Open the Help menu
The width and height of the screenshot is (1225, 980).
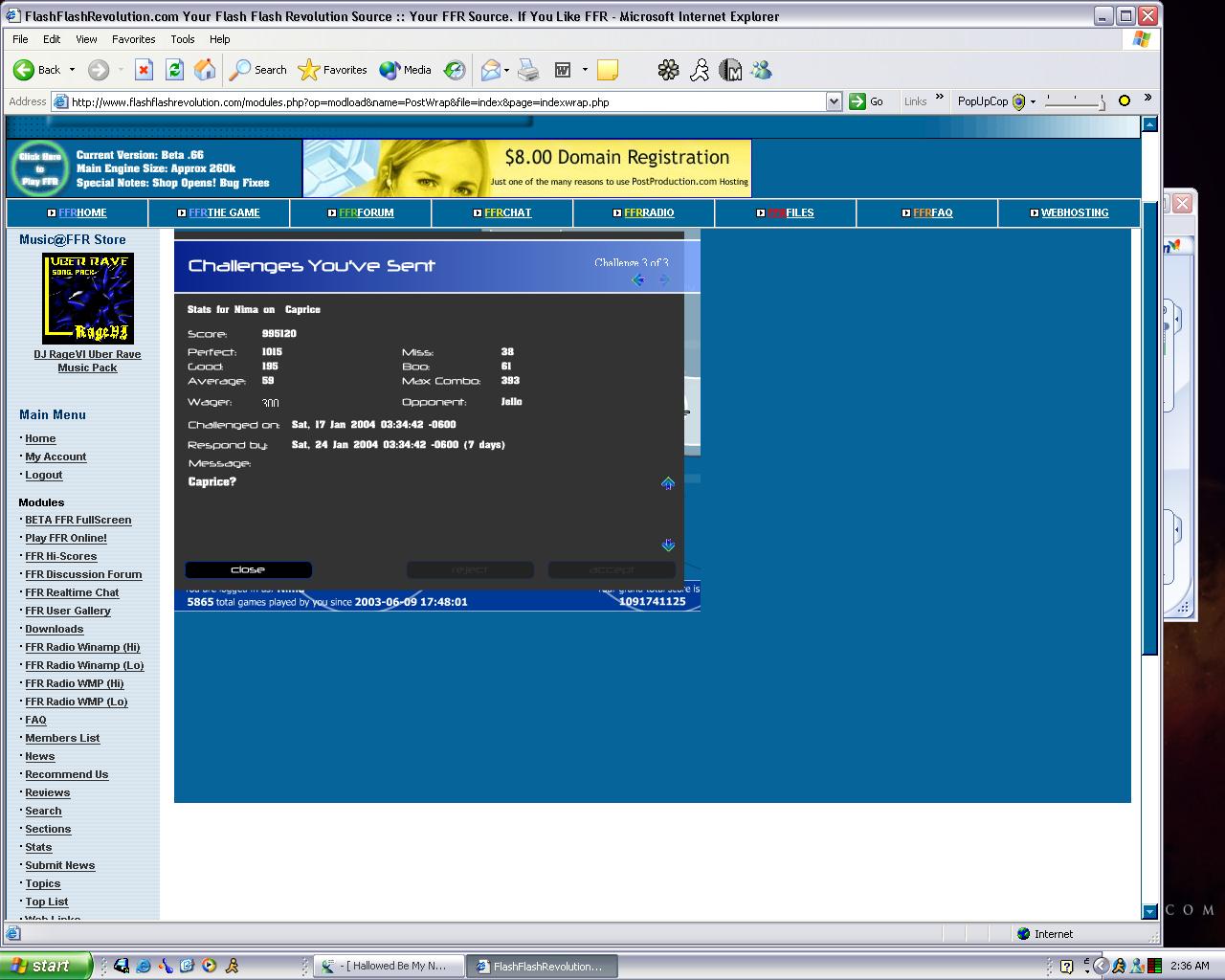219,39
